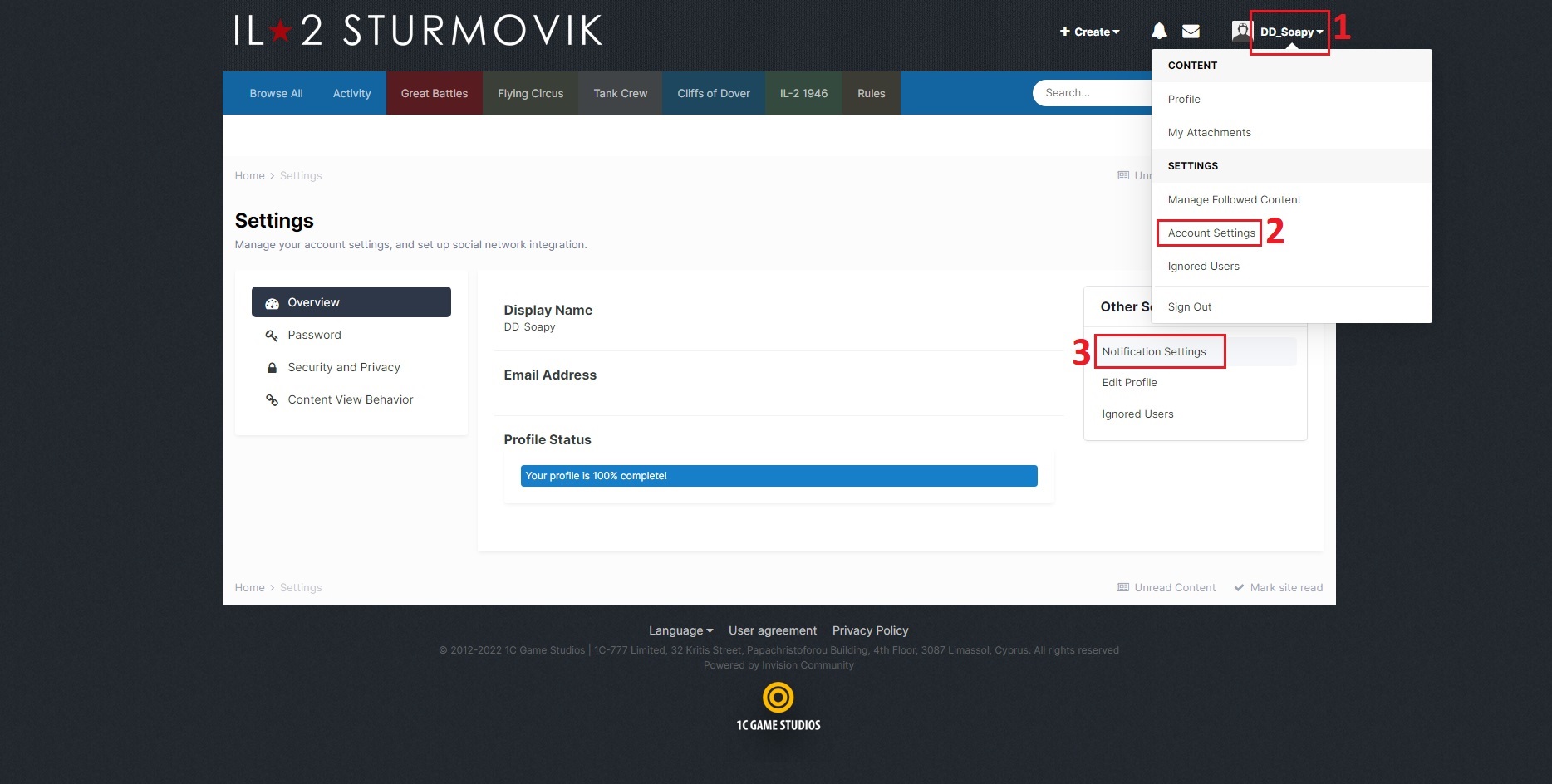Click Mark site read link
1552x784 pixels.
[x=1286, y=587]
